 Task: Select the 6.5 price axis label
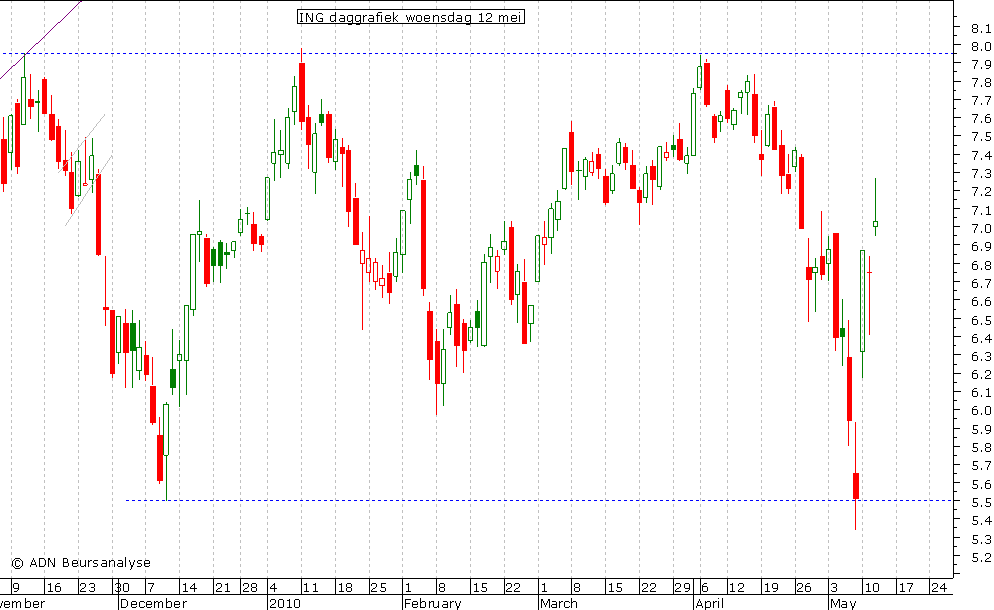[x=981, y=320]
